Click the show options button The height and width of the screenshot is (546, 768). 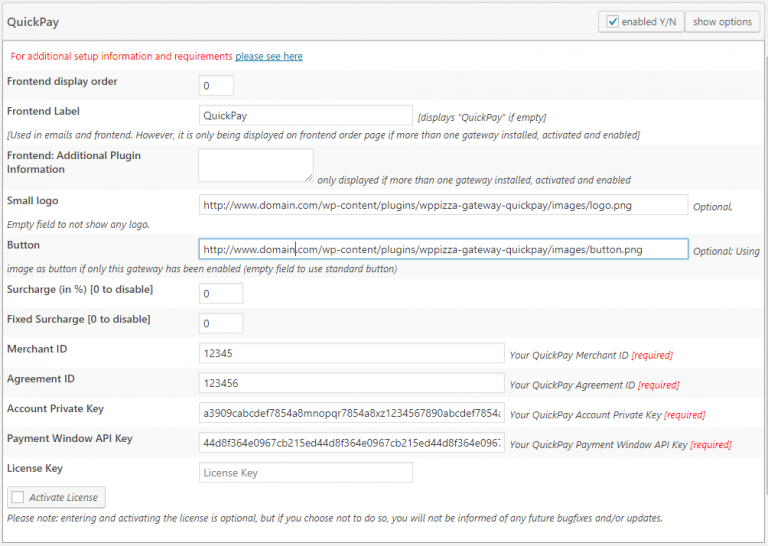tap(722, 22)
